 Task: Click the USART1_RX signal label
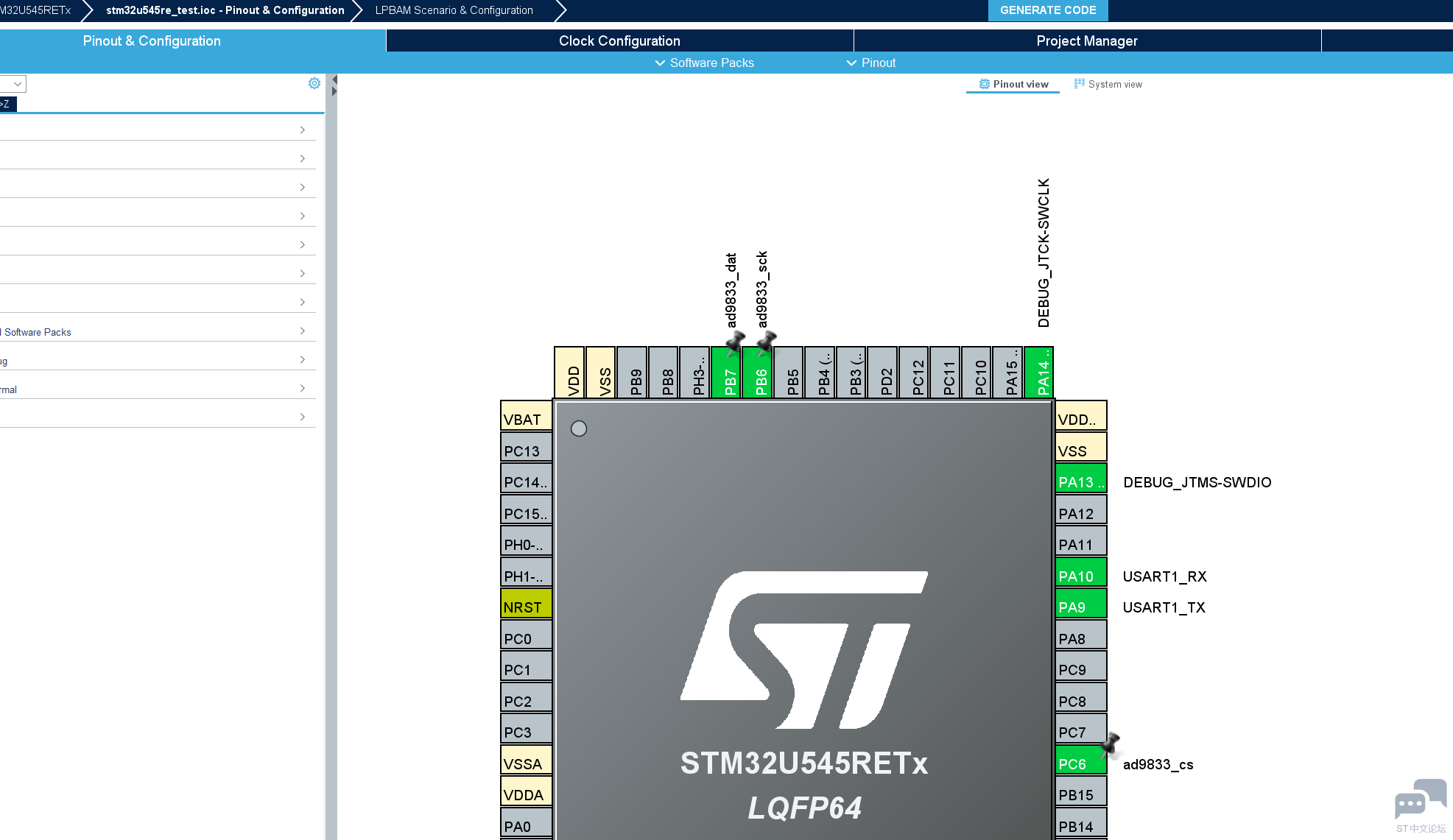click(1165, 576)
